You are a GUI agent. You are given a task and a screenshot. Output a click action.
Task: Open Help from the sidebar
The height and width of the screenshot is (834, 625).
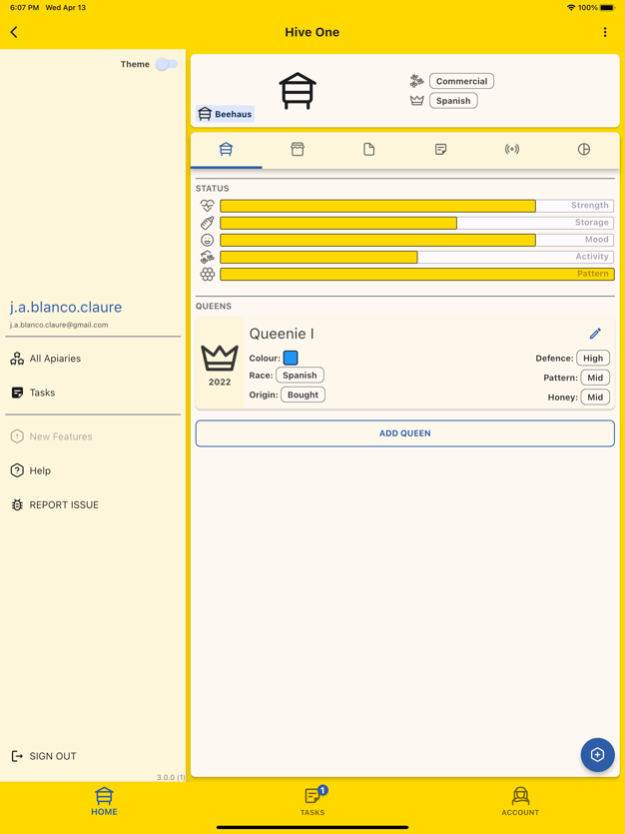93,471
